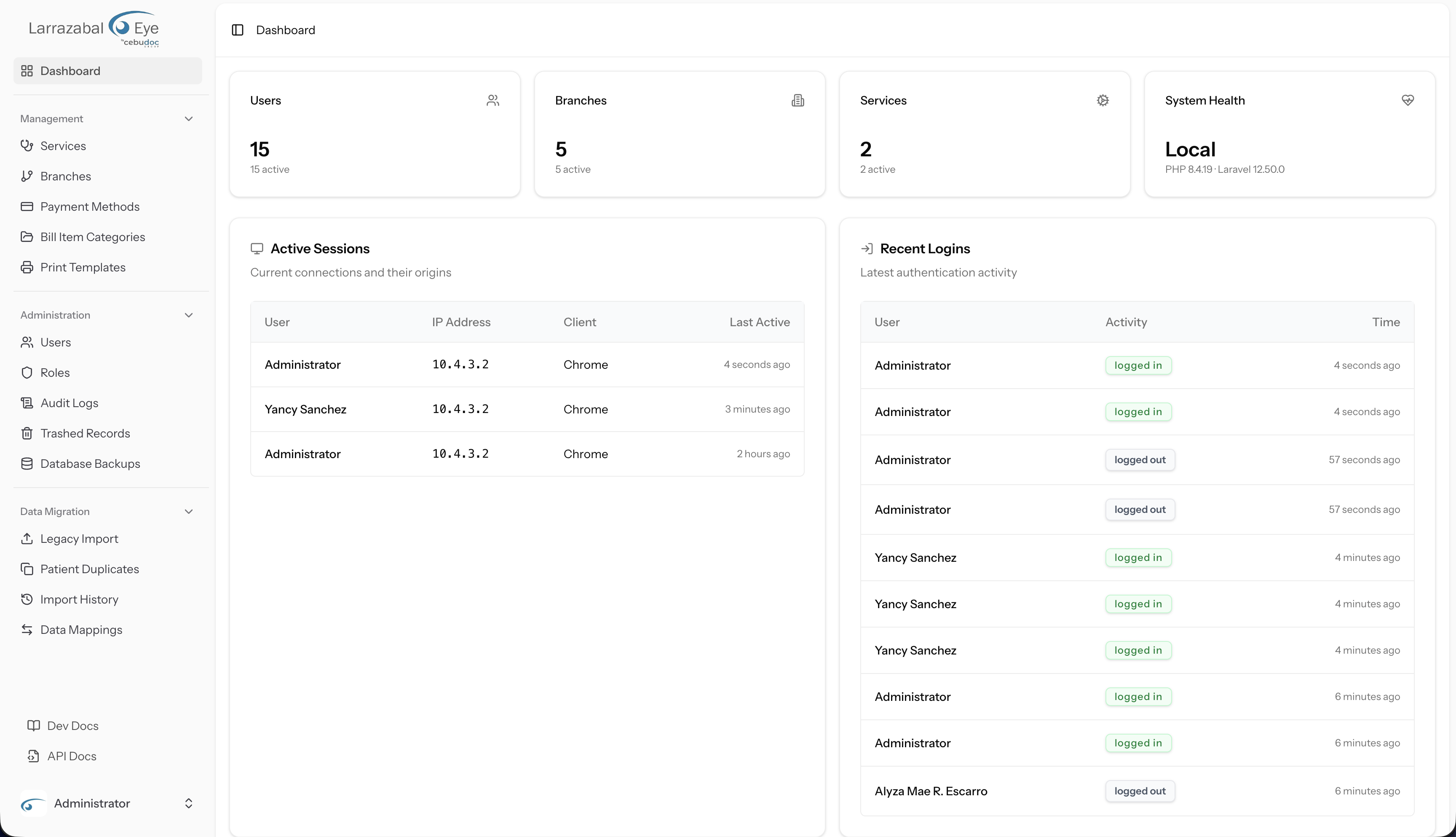The width and height of the screenshot is (1456, 837).
Task: Click the Payment Methods card icon
Action: click(27, 207)
